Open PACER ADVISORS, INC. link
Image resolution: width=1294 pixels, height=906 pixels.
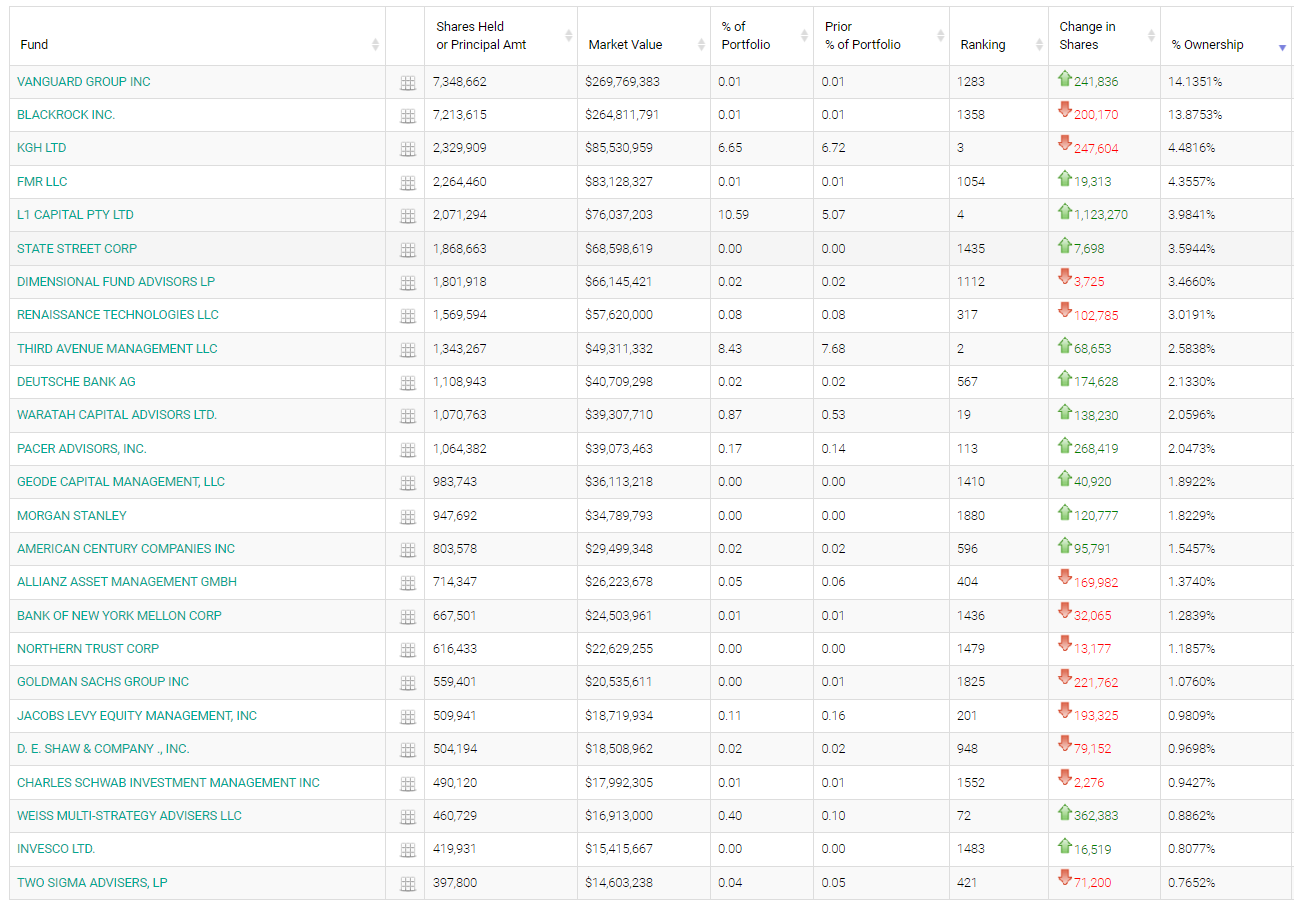click(82, 449)
